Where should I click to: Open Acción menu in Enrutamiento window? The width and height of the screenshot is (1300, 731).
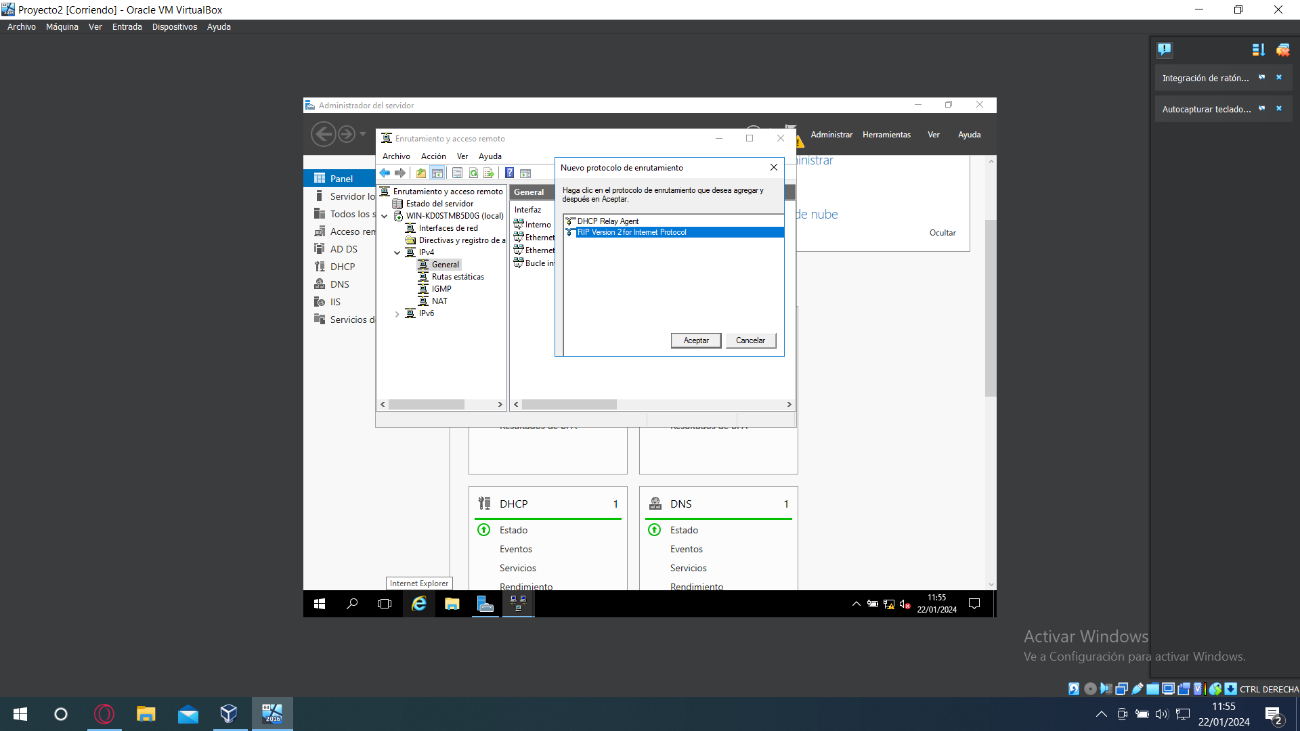[x=433, y=156]
